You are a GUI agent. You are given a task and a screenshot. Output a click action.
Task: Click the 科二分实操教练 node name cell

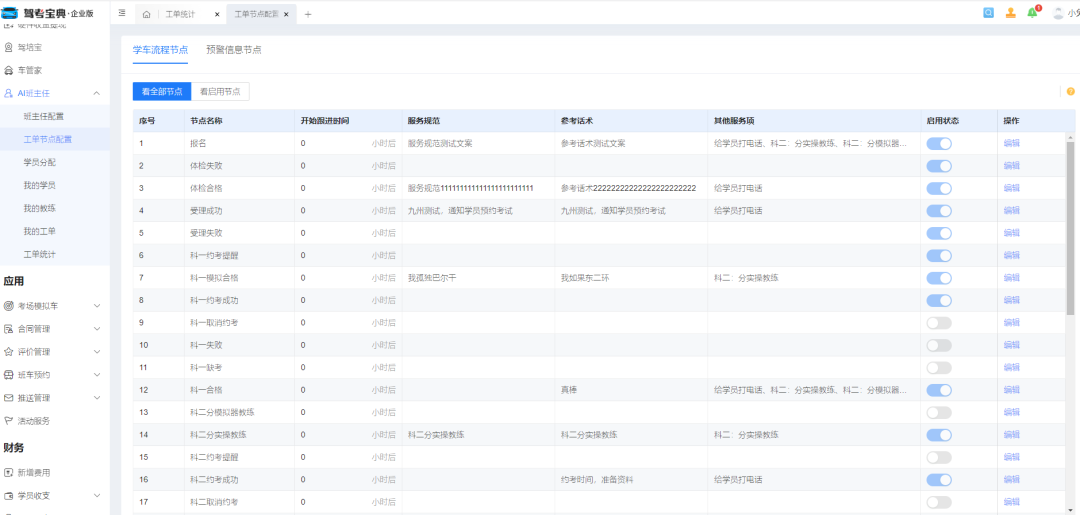tap(218, 434)
